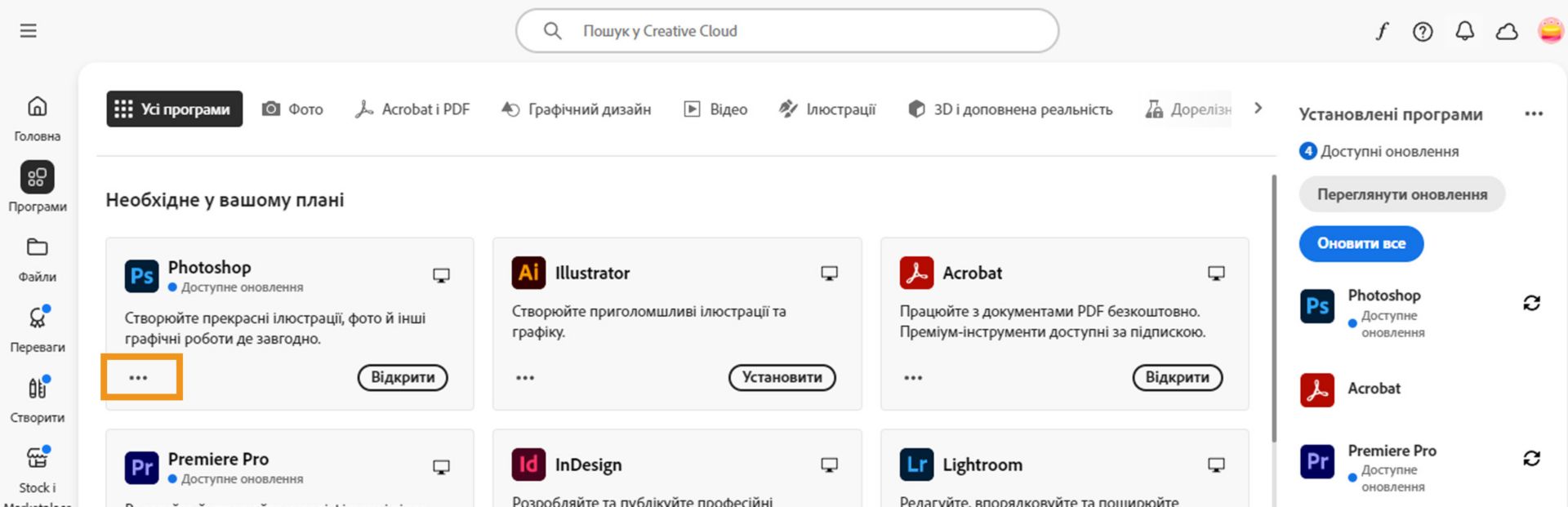
Task: Click the Illustrator card title
Action: pyautogui.click(x=592, y=273)
